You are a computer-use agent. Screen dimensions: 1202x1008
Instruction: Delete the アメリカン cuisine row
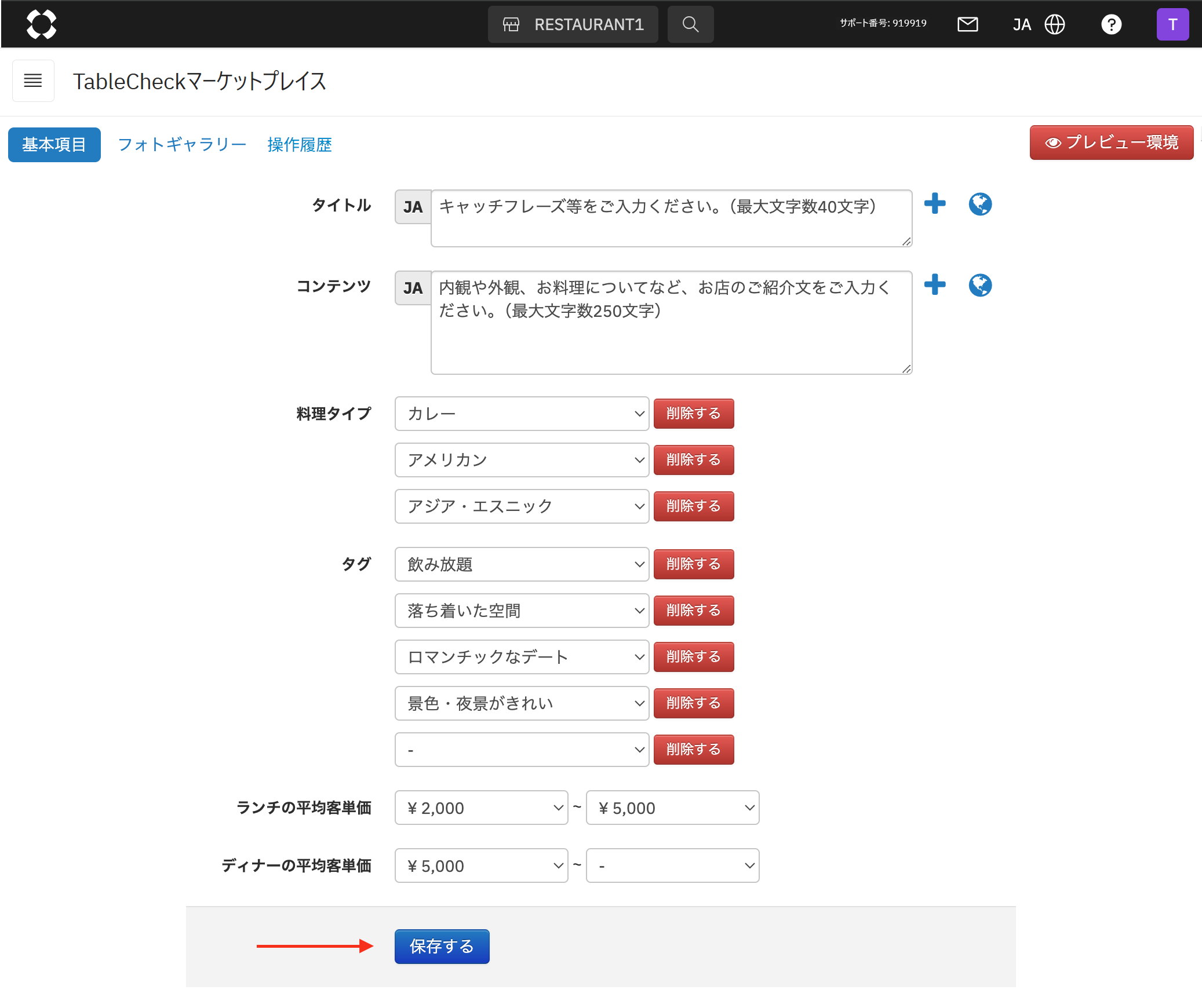click(694, 460)
